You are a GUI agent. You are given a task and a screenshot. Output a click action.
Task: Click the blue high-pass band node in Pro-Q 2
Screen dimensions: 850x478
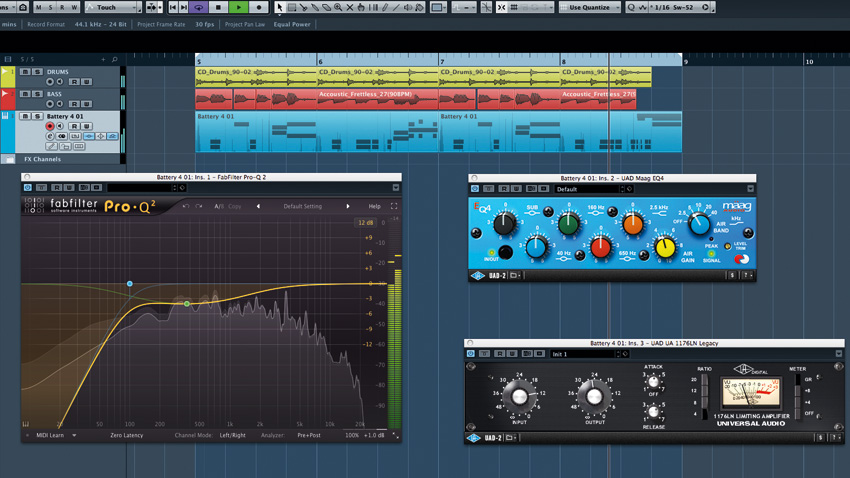point(130,283)
